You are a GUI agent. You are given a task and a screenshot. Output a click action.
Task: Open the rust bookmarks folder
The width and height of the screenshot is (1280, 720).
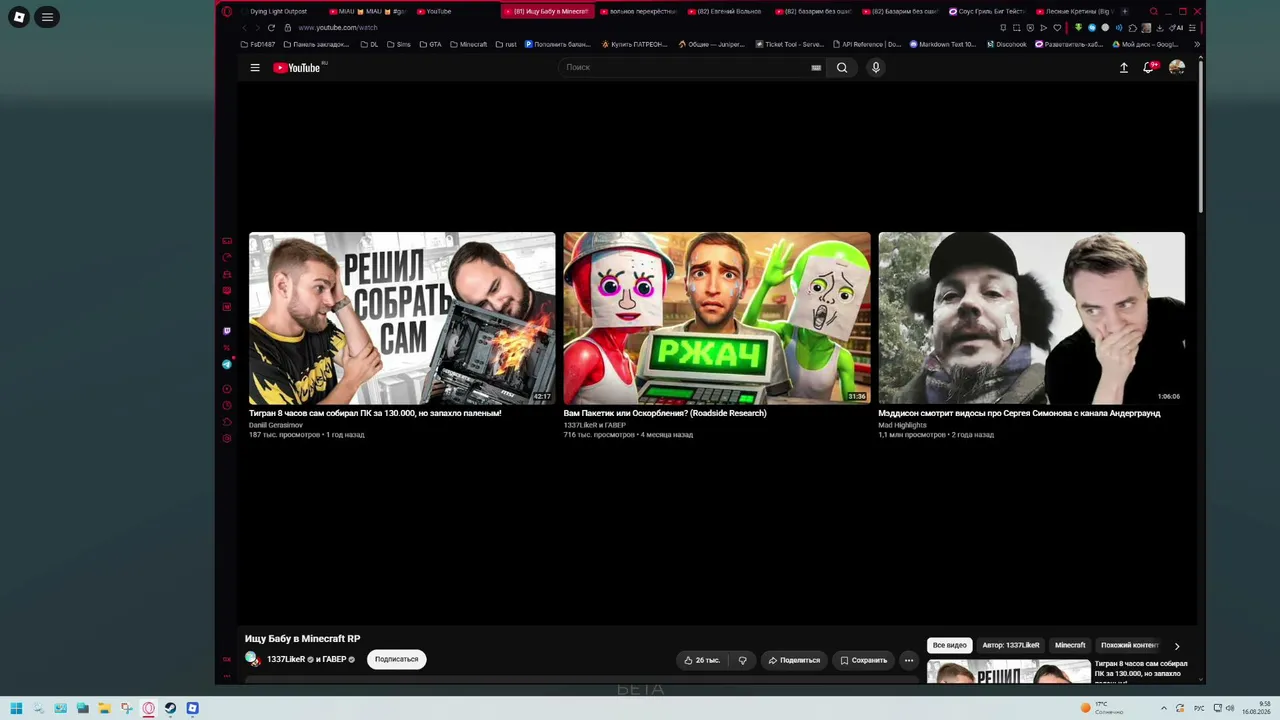[506, 45]
